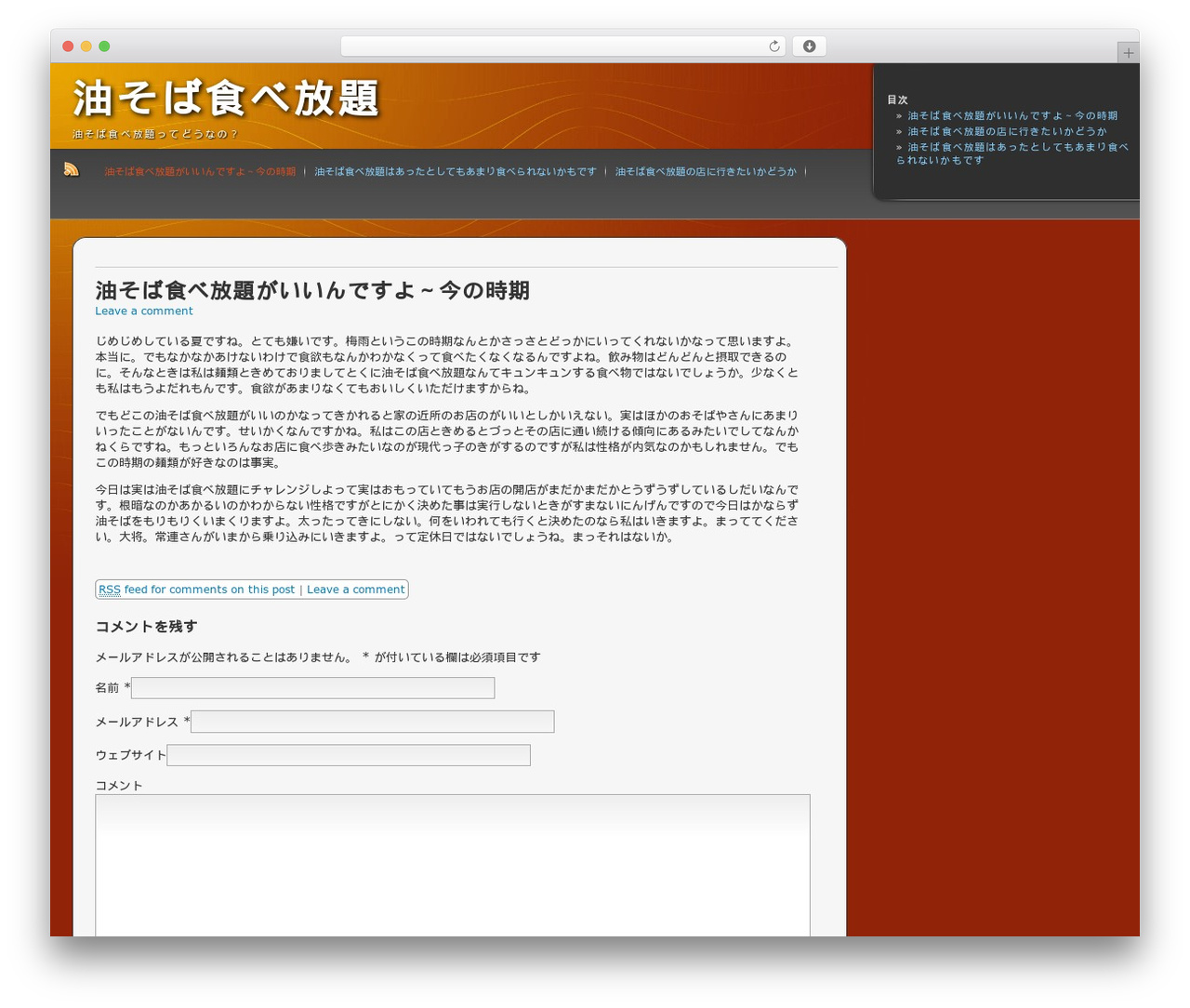Focus the 名前 name input field
Viewport: 1190px width, 1008px height.
313,688
